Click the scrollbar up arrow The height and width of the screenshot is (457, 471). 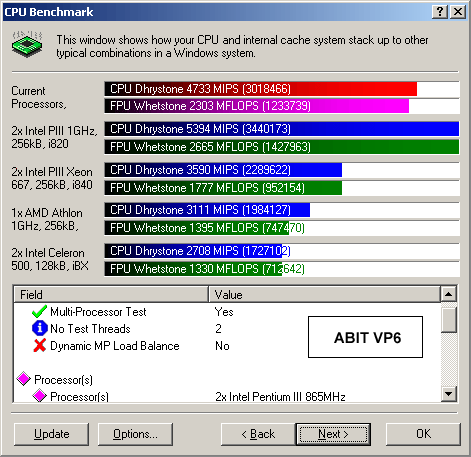448,294
